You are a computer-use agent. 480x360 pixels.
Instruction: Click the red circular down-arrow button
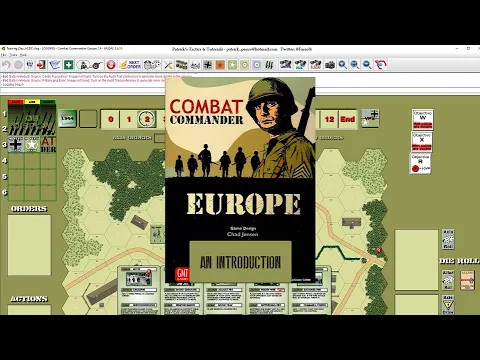pos(111,65)
